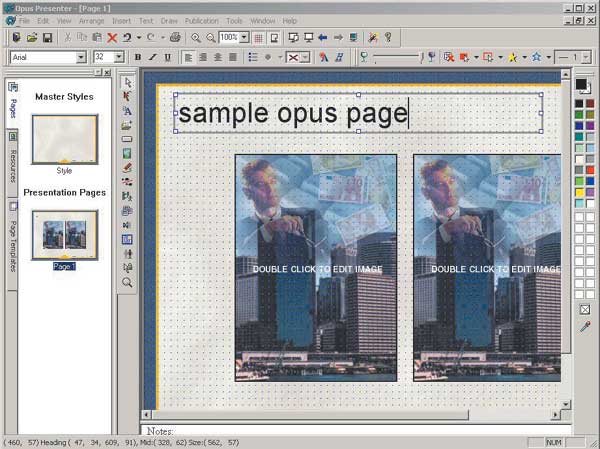Select the magnifier tool at bottom of toolbox
600x449 pixels.
coord(127,282)
